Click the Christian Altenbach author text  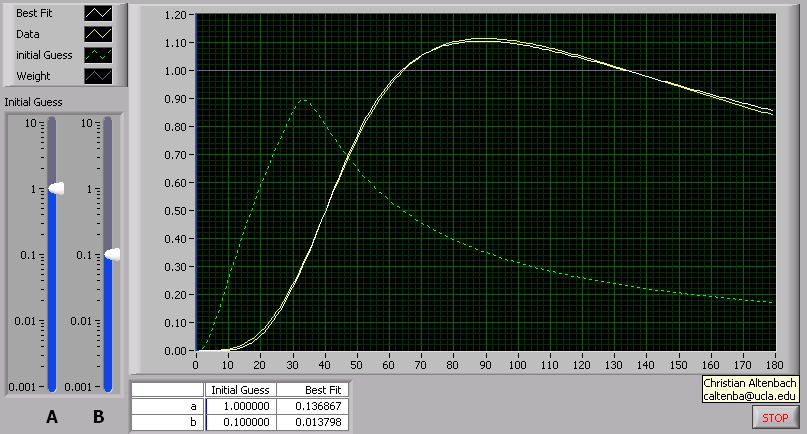pos(749,383)
